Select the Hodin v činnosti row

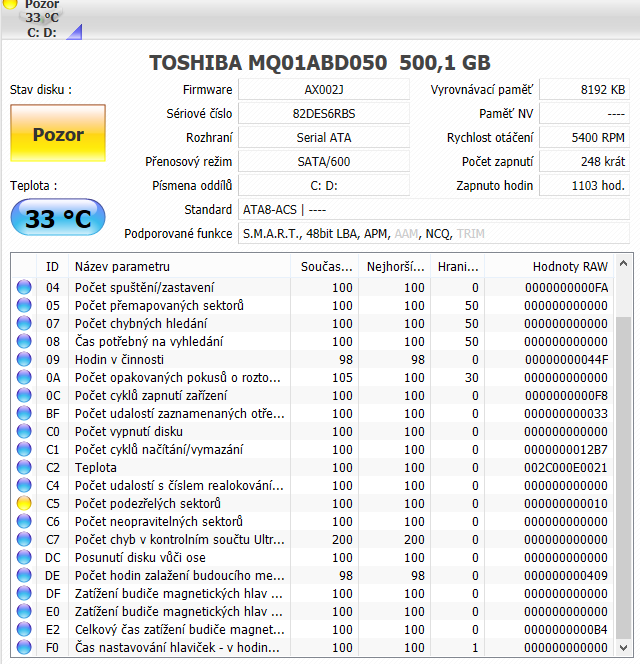(x=313, y=359)
